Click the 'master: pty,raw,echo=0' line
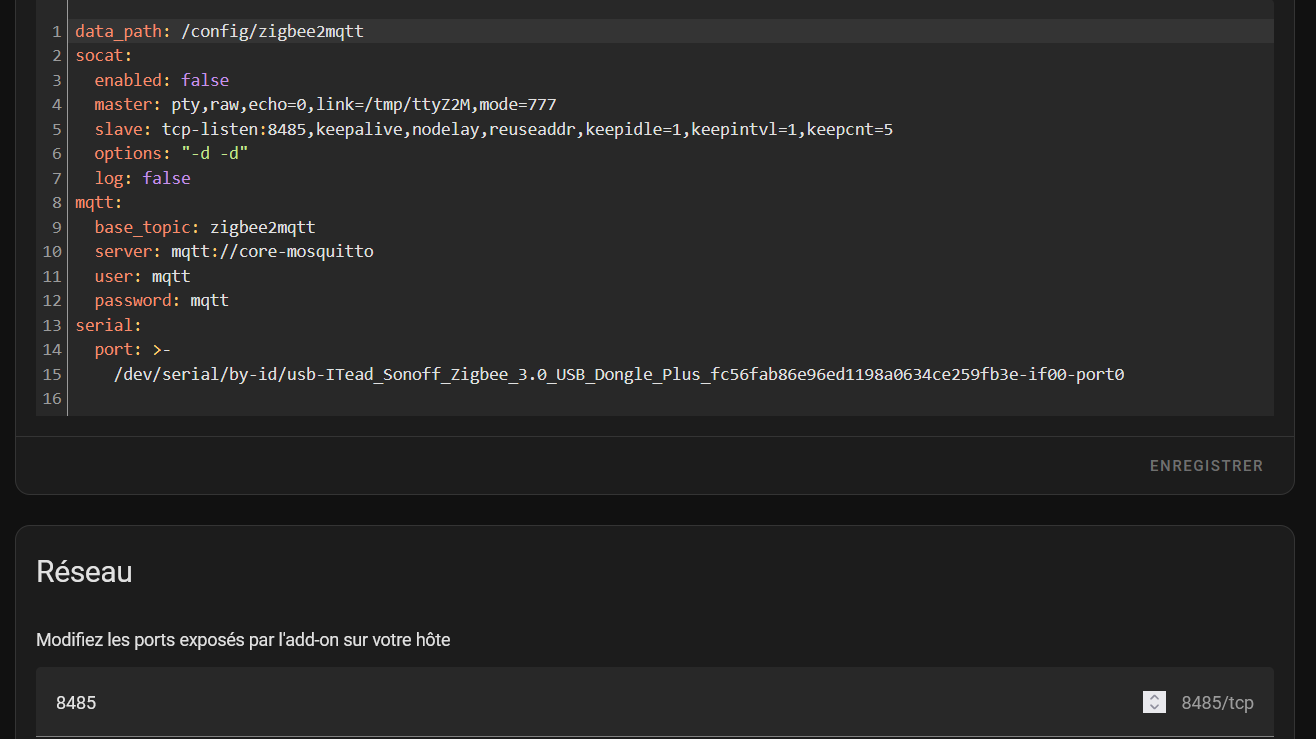Image resolution: width=1316 pixels, height=739 pixels. click(x=325, y=105)
